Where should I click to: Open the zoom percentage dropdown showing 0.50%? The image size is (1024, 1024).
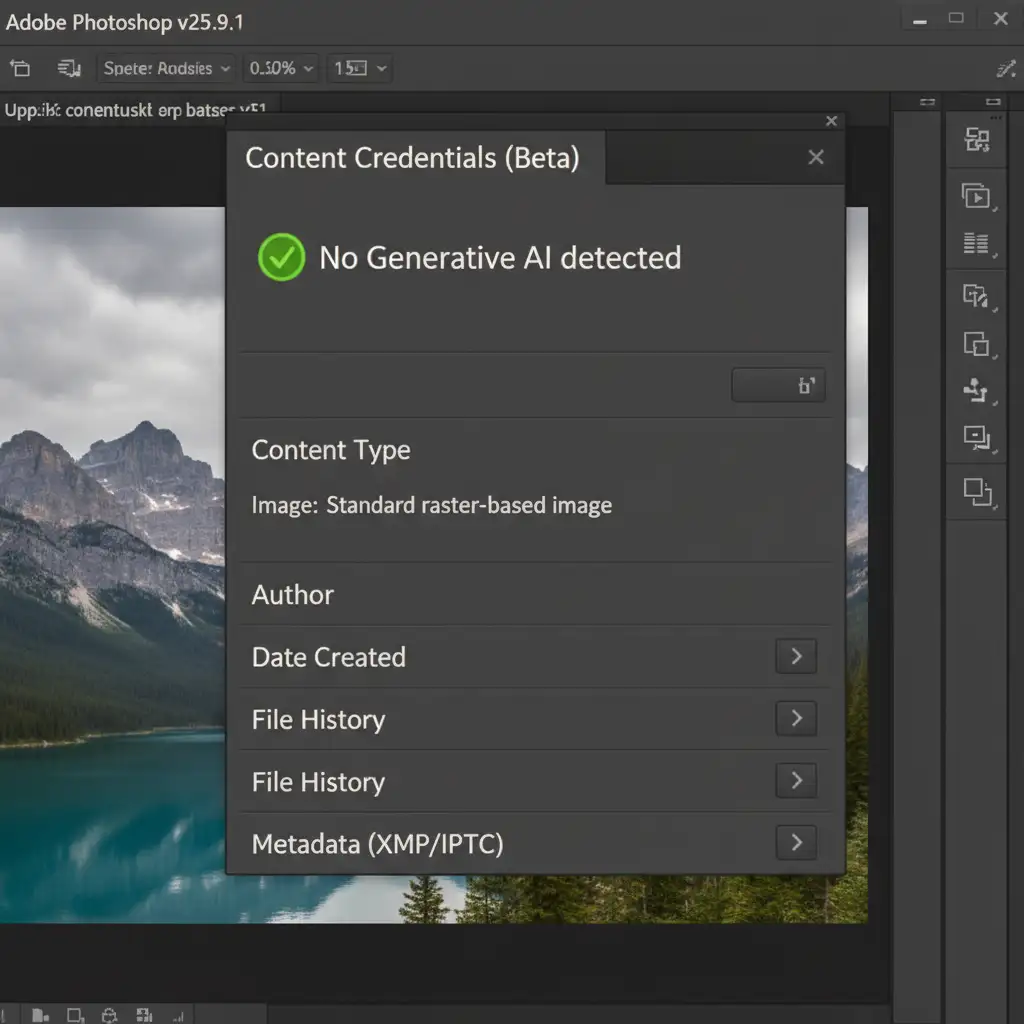pos(281,69)
